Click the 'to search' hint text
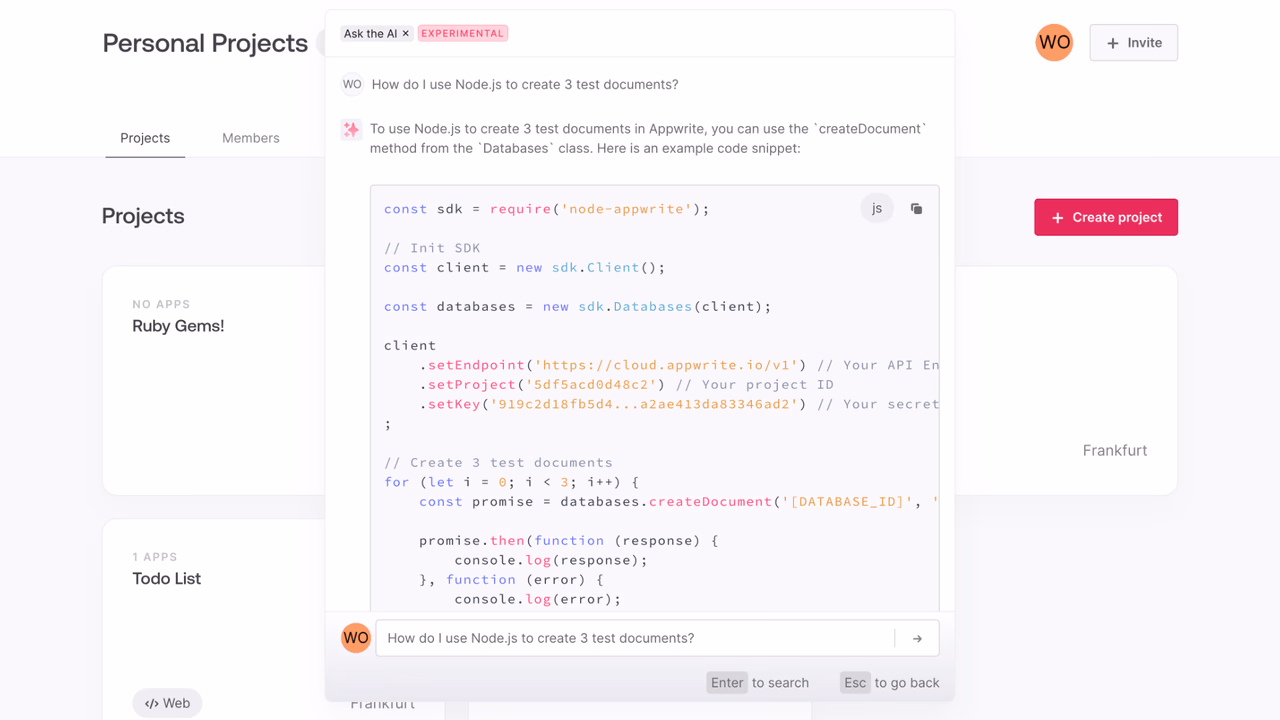 (780, 683)
